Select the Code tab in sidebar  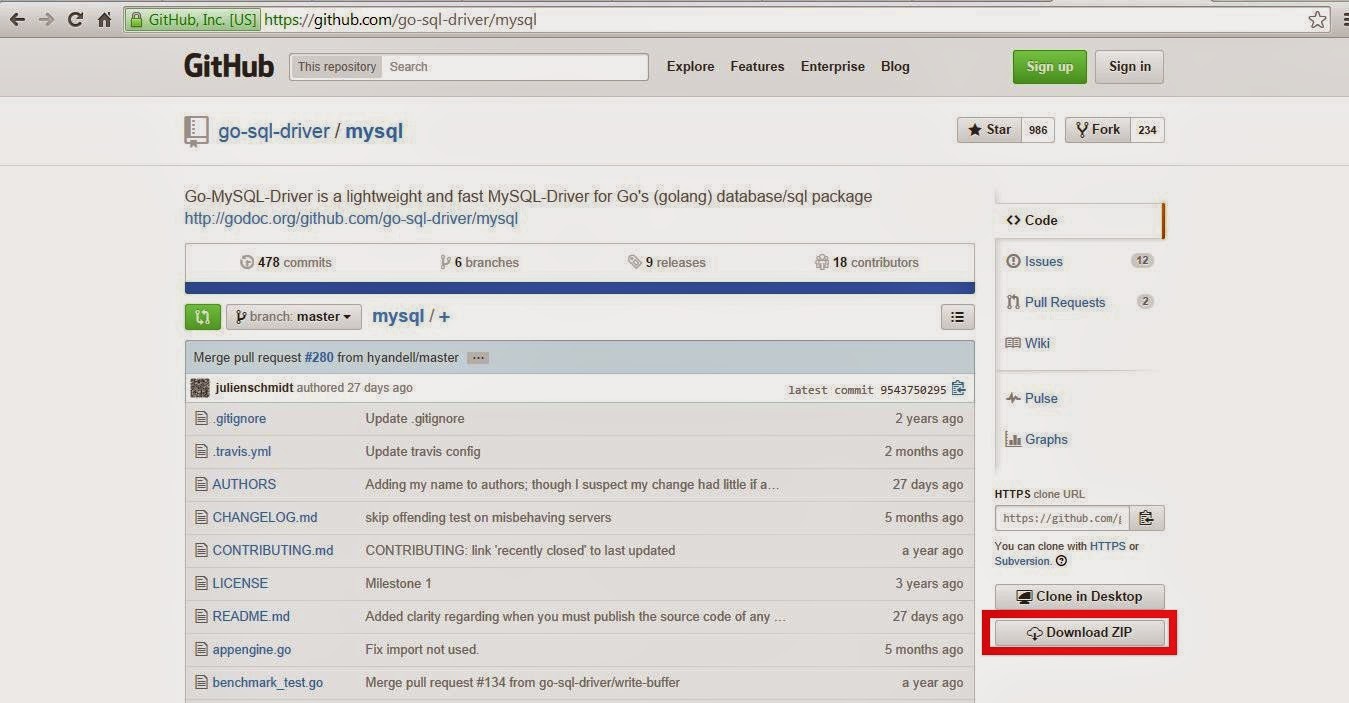(1079, 220)
